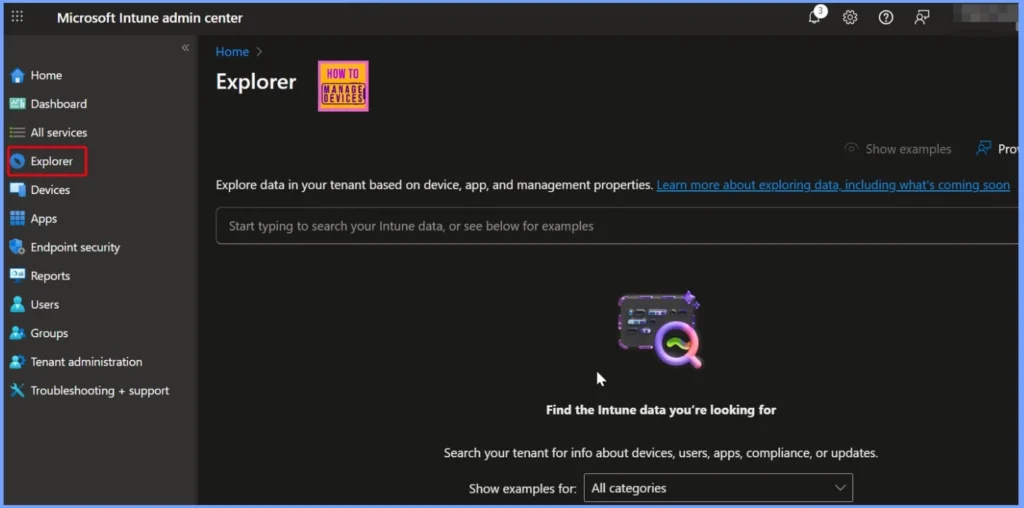Open Reports label in the sidebar
This screenshot has width=1024, height=508.
[50, 276]
